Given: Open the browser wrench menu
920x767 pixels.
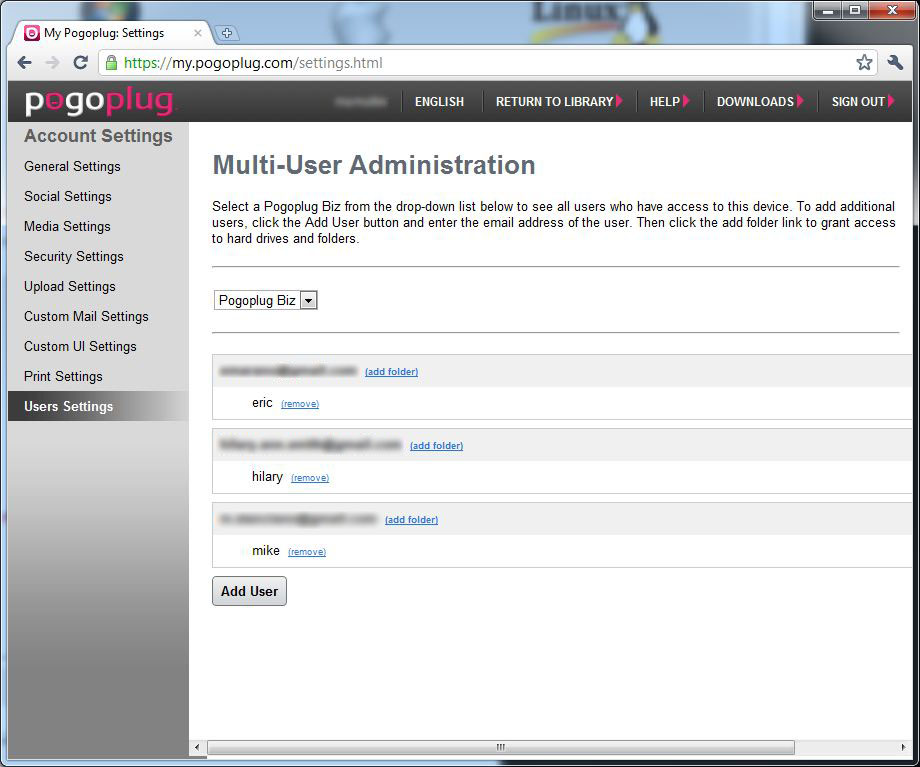Looking at the screenshot, I should point(895,62).
